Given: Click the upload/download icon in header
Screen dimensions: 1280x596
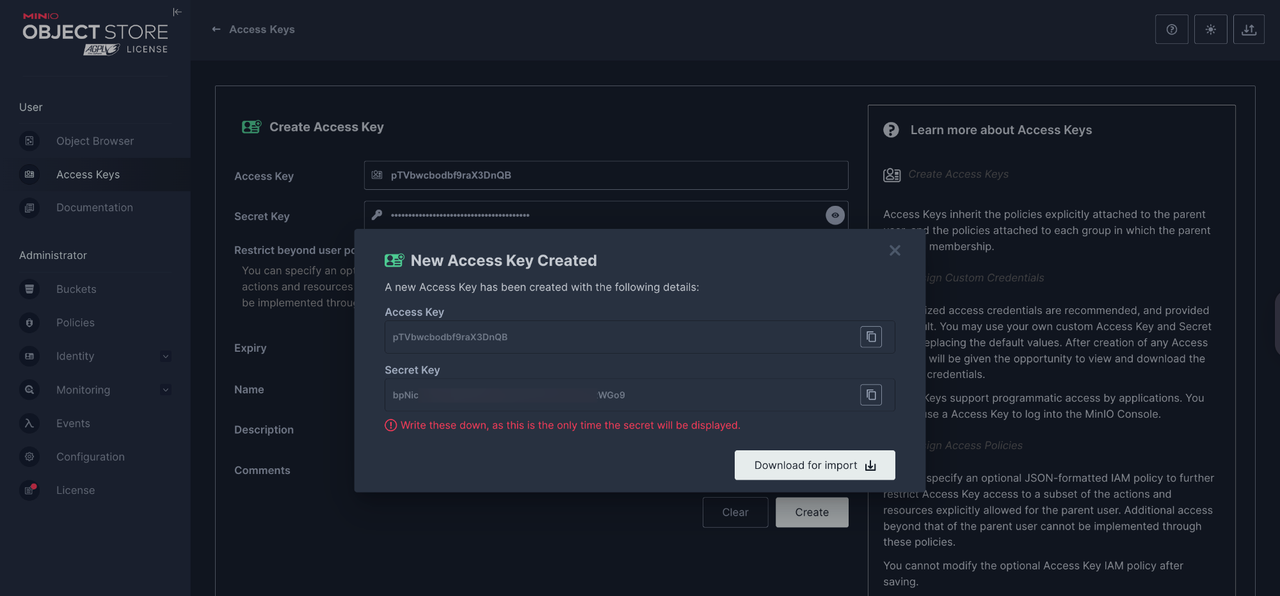Looking at the screenshot, I should [x=1249, y=29].
